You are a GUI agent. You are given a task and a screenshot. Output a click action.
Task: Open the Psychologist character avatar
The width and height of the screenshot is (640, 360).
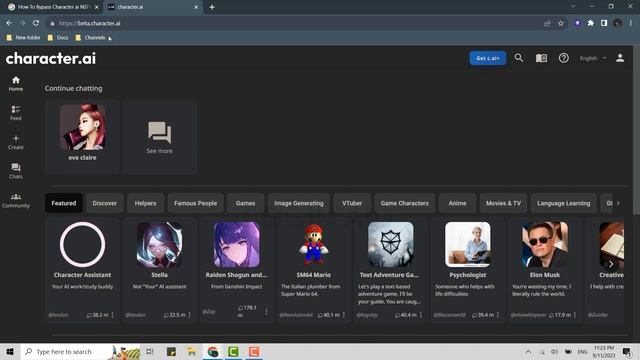[468, 244]
